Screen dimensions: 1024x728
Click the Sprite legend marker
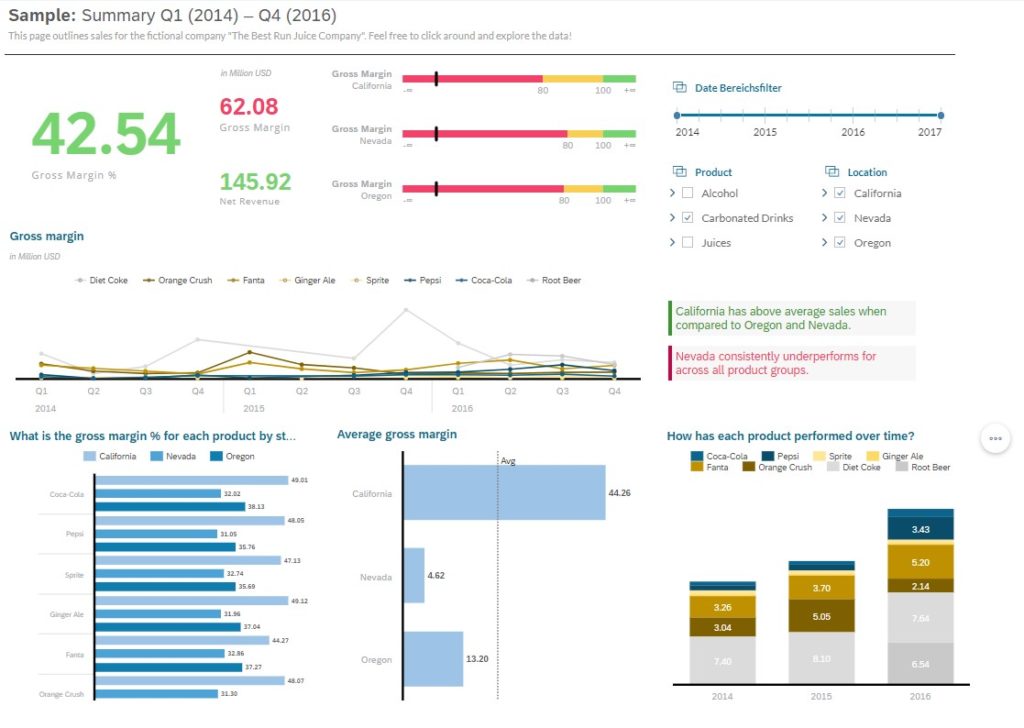click(x=354, y=280)
